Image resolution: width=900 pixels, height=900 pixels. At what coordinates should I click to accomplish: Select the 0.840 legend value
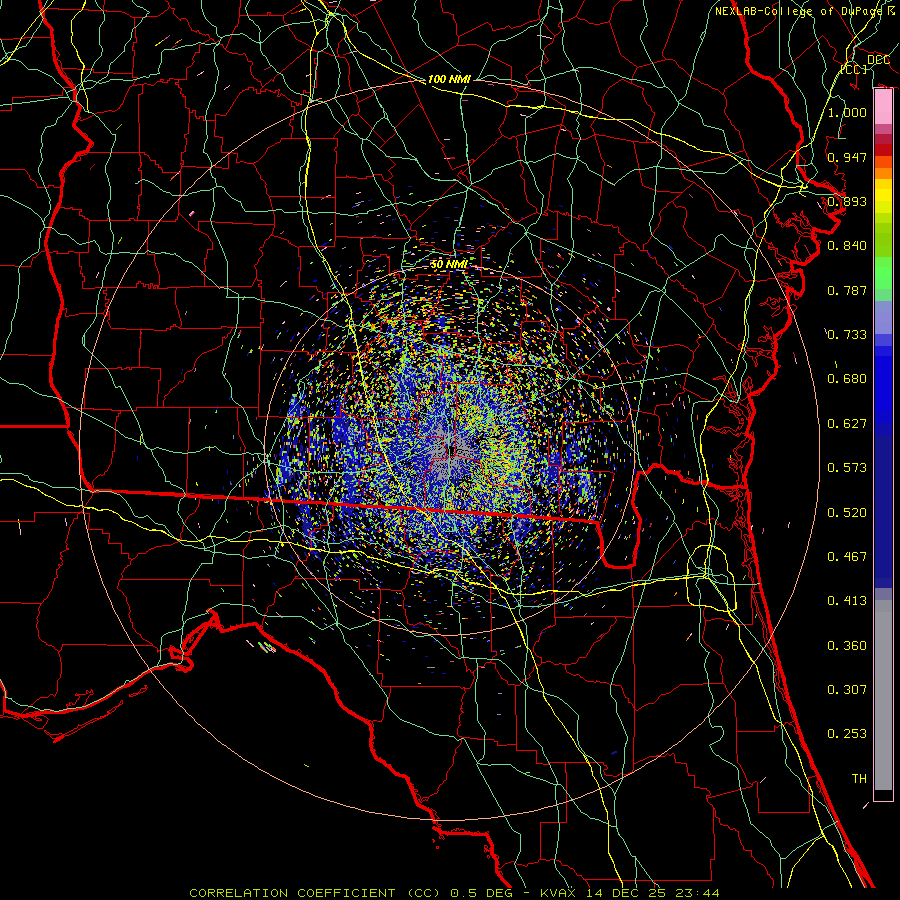tap(847, 246)
